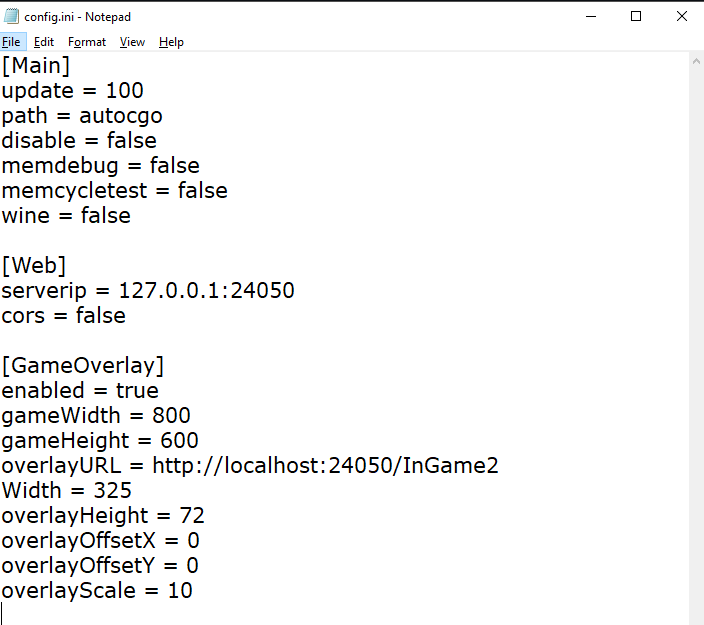Screen dimensions: 704x625
Task: Click the [GameOverlay] section header line
Action: point(83,365)
